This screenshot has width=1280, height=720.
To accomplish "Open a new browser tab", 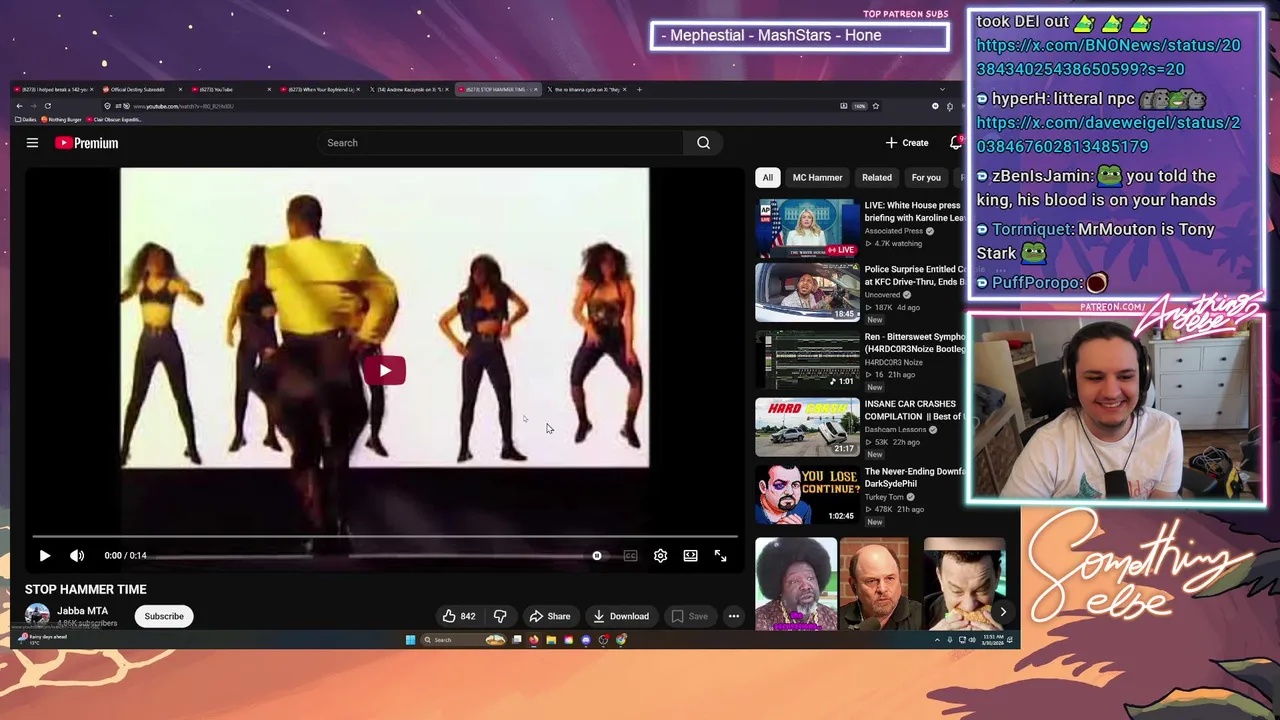I will pyautogui.click(x=640, y=89).
